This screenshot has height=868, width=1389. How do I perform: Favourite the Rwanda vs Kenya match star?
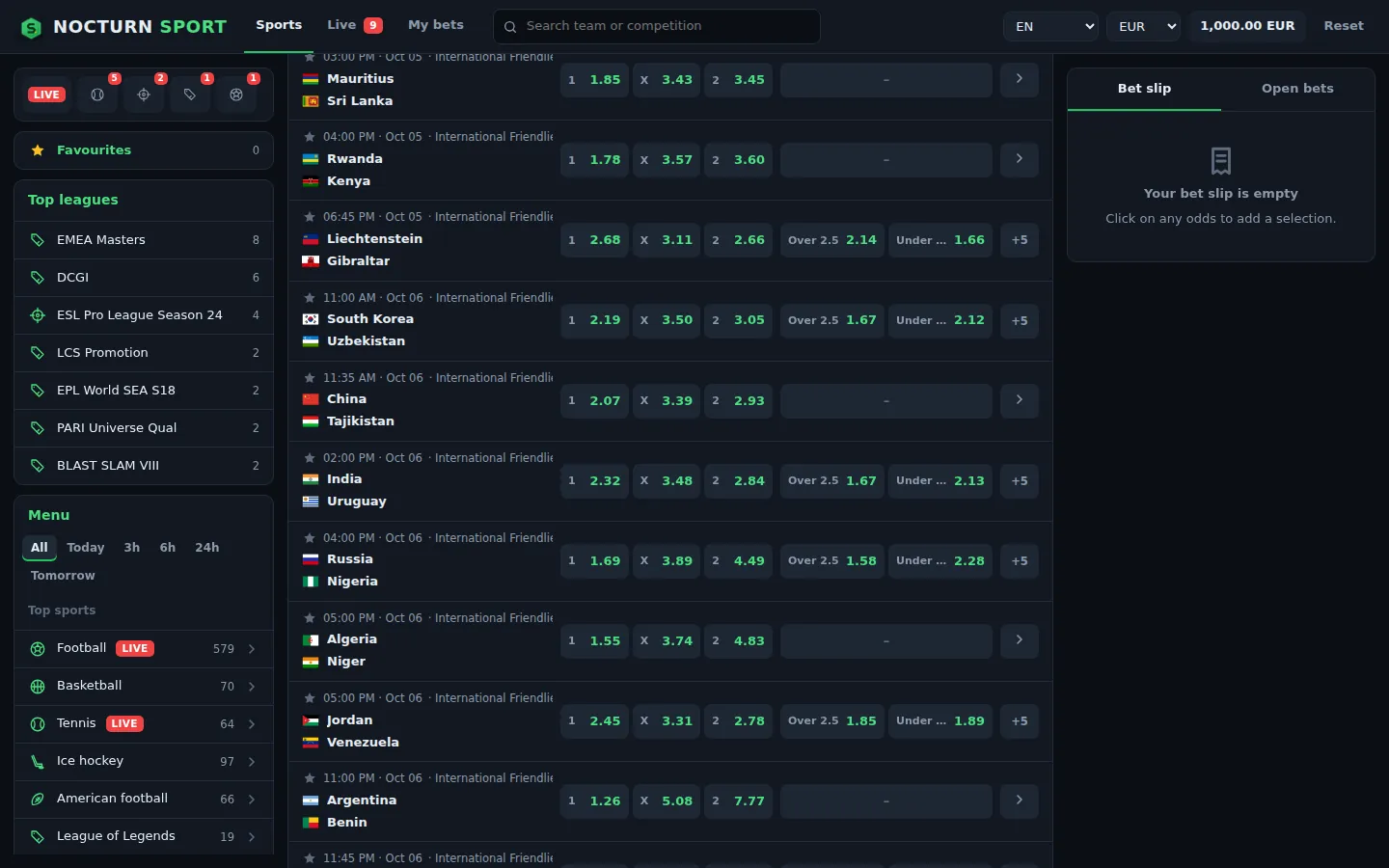pos(310,137)
